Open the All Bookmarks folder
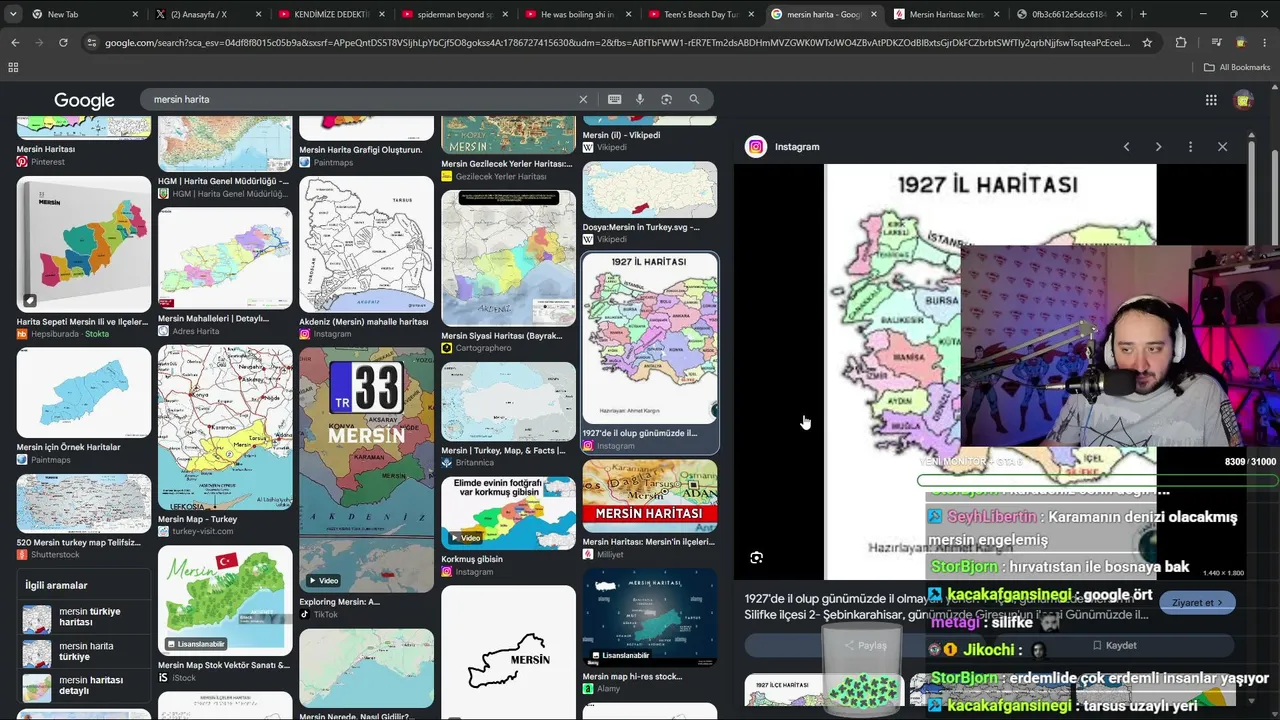 1236,67
